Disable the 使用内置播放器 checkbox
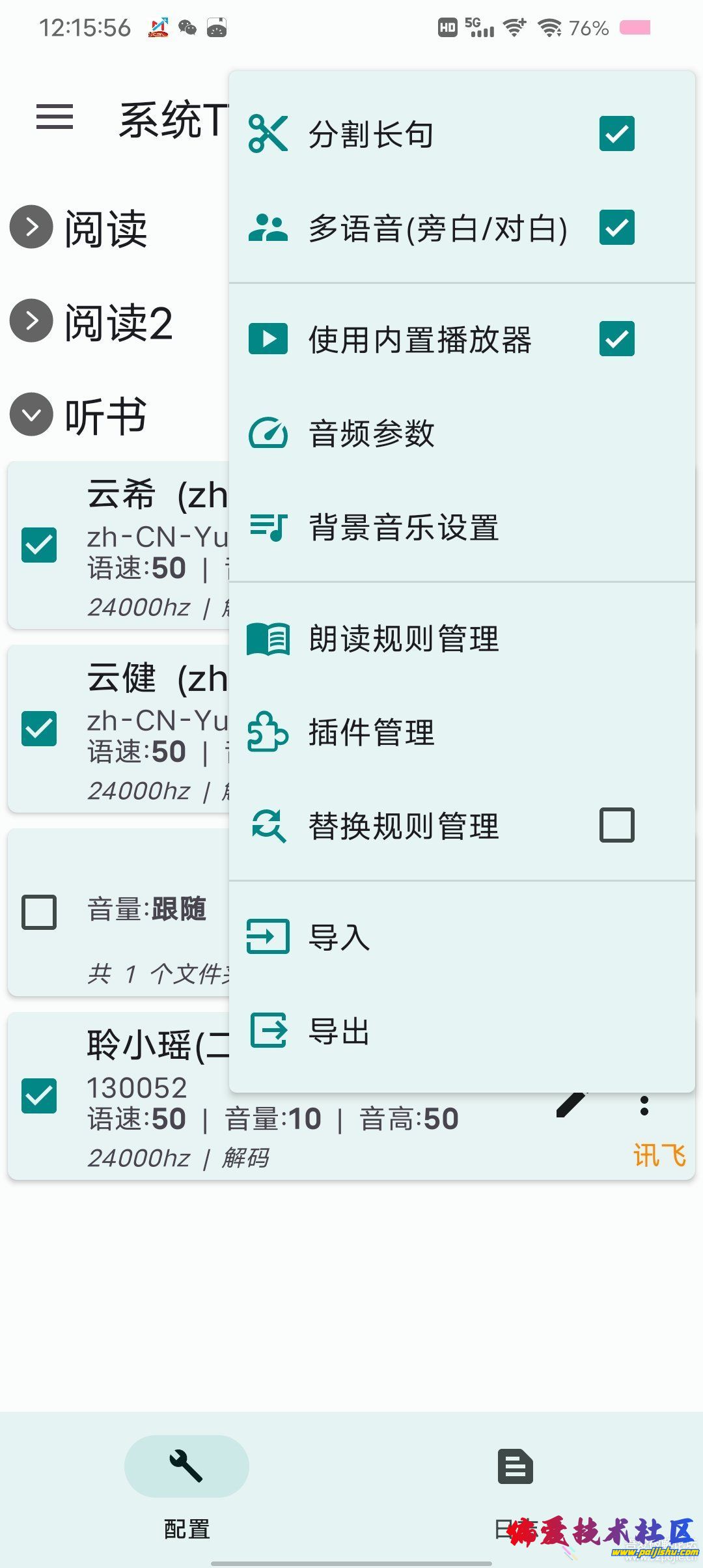Viewport: 703px width, 1568px height. 616,339
